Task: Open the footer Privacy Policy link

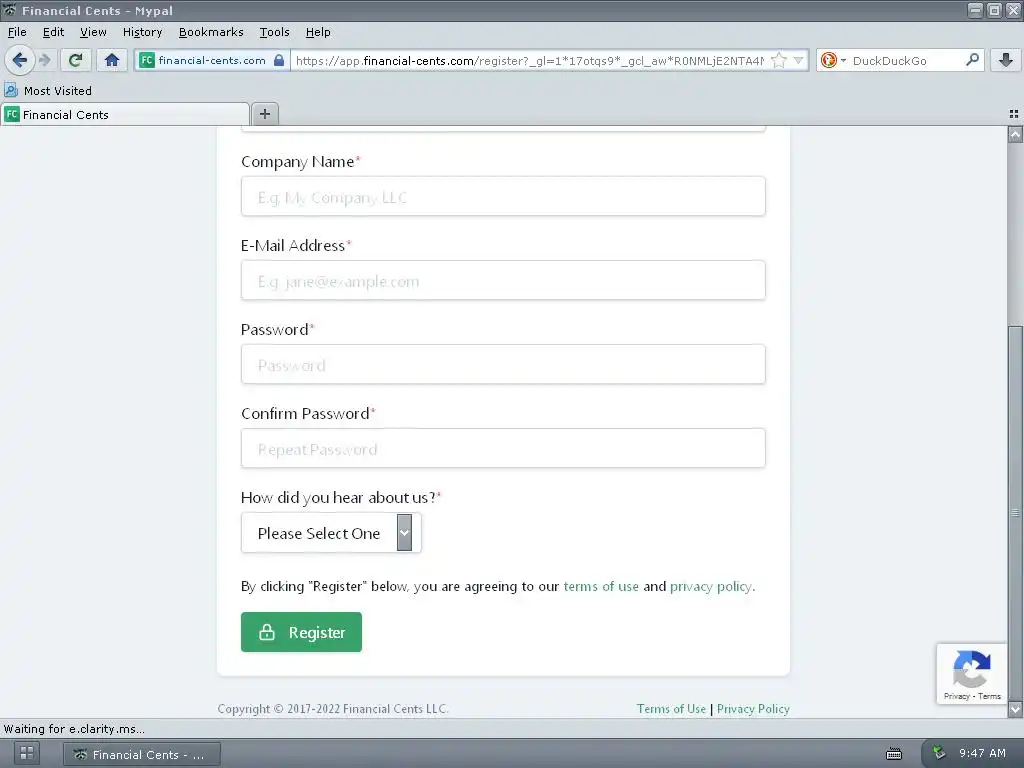Action: 753,709
